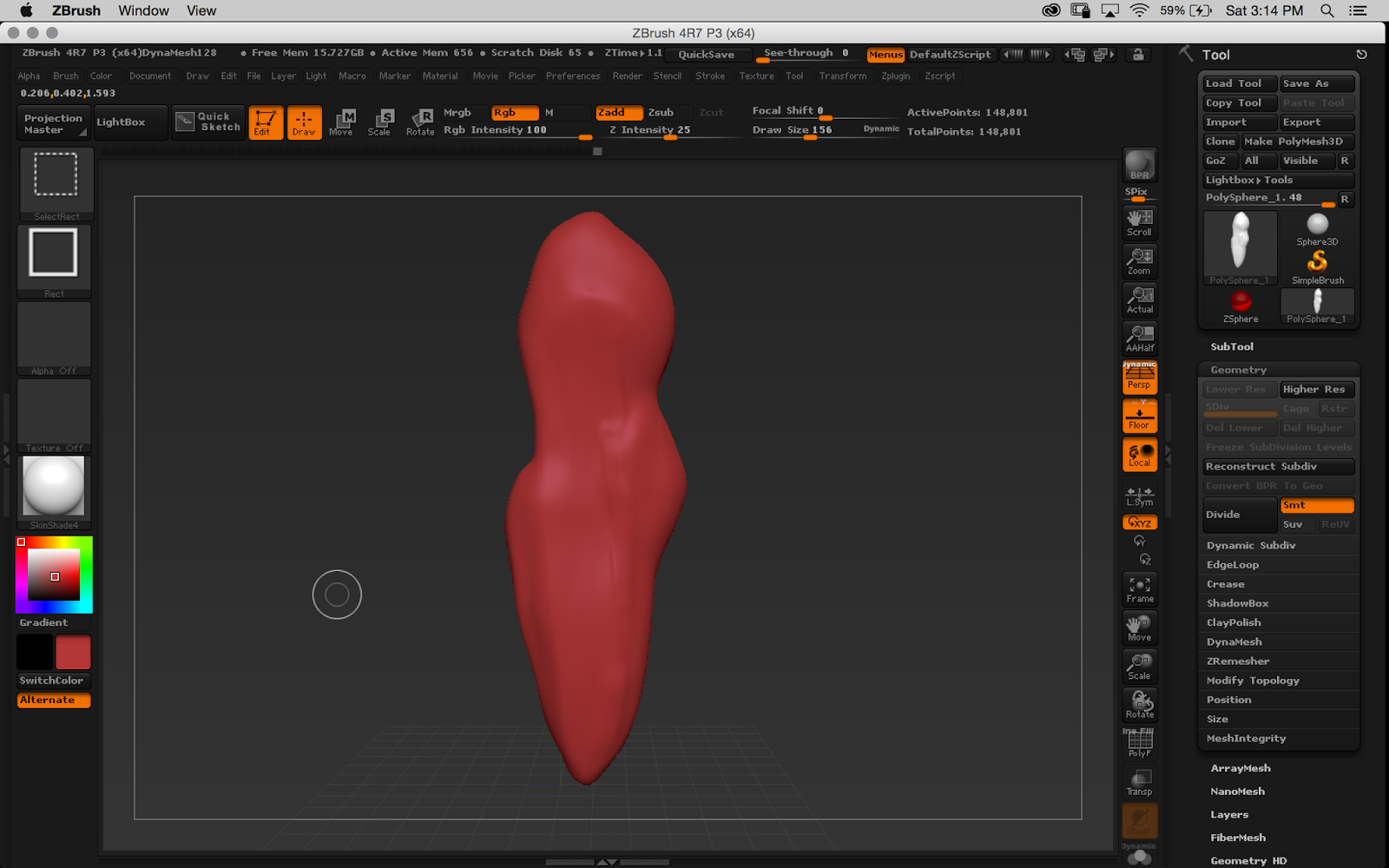Expand Modify Topology section

(x=1253, y=681)
